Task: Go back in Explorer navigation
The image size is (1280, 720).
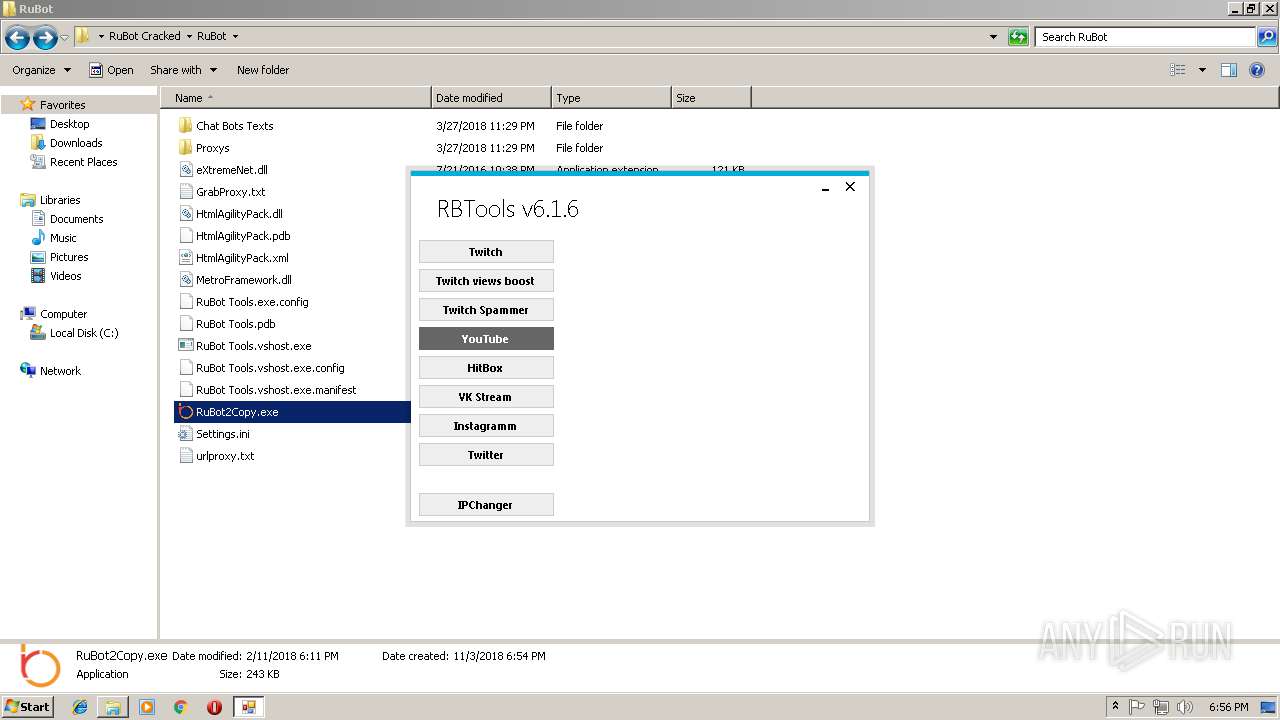Action: [x=17, y=38]
